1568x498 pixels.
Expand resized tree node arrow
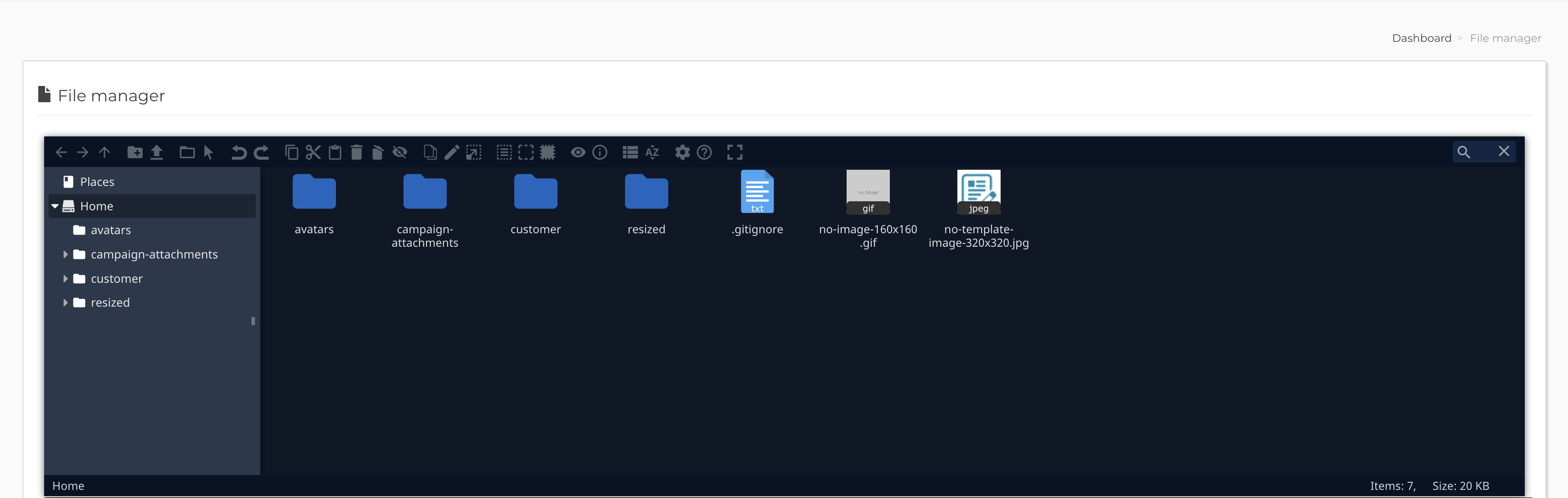[65, 303]
